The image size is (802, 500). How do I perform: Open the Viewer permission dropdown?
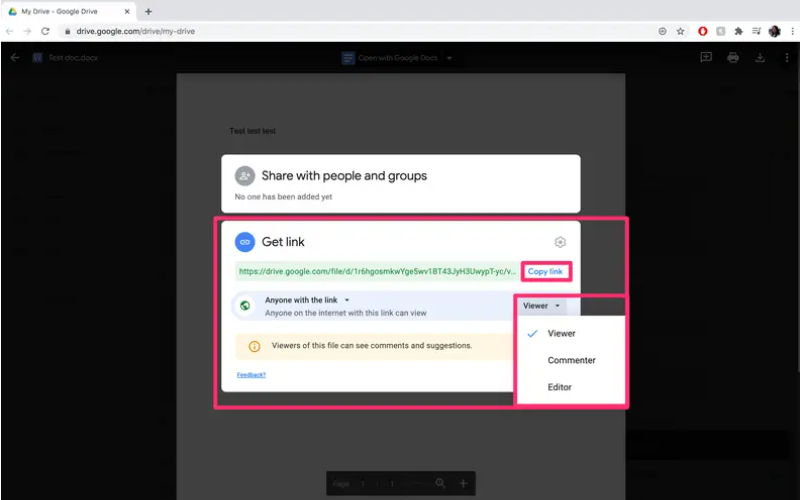coord(541,306)
